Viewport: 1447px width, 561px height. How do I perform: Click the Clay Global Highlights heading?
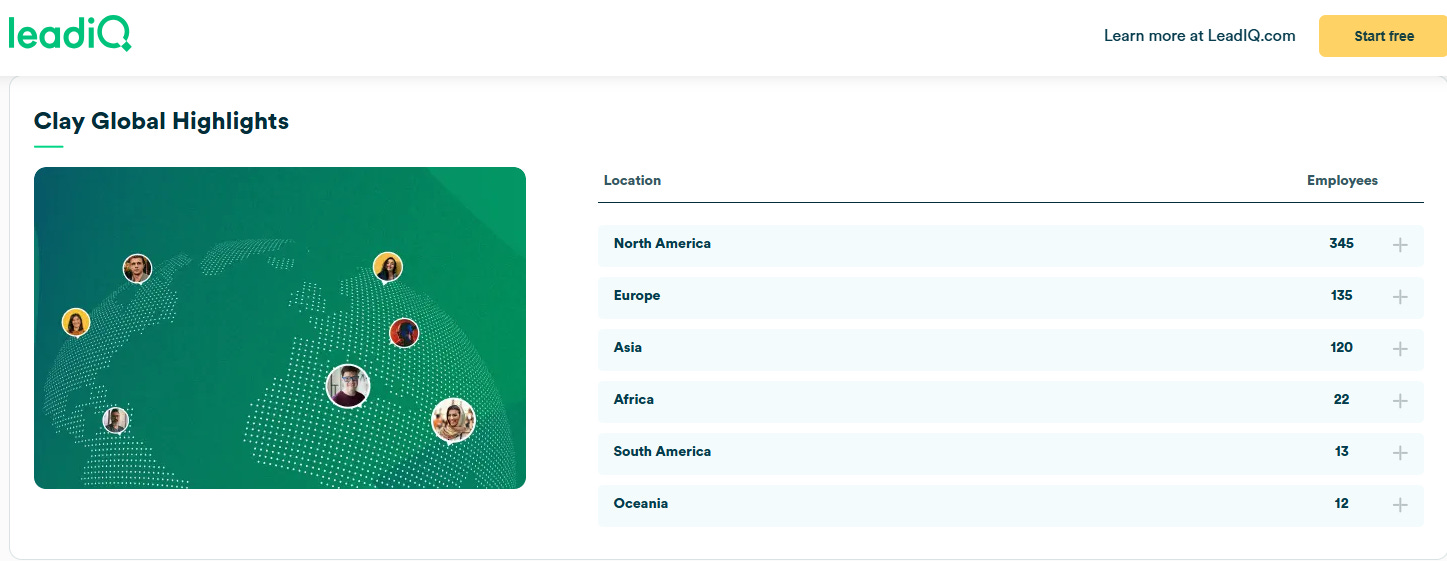pyautogui.click(x=161, y=121)
